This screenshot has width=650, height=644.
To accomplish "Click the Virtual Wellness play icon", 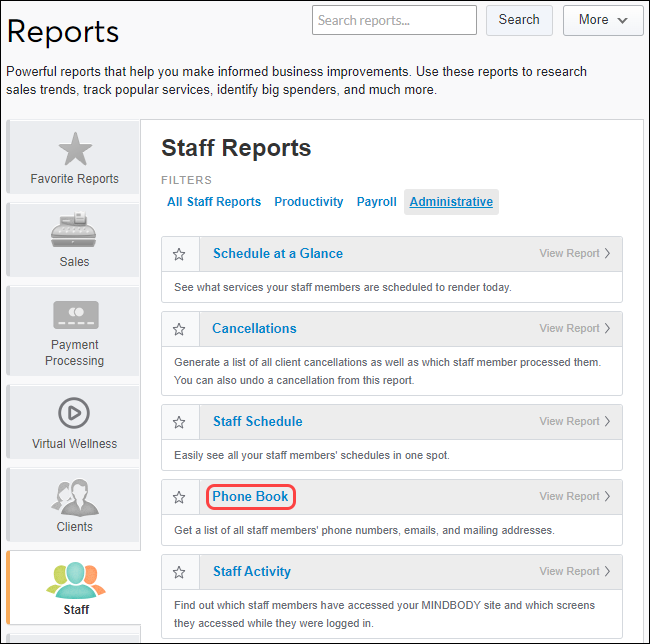I will tap(74, 412).
